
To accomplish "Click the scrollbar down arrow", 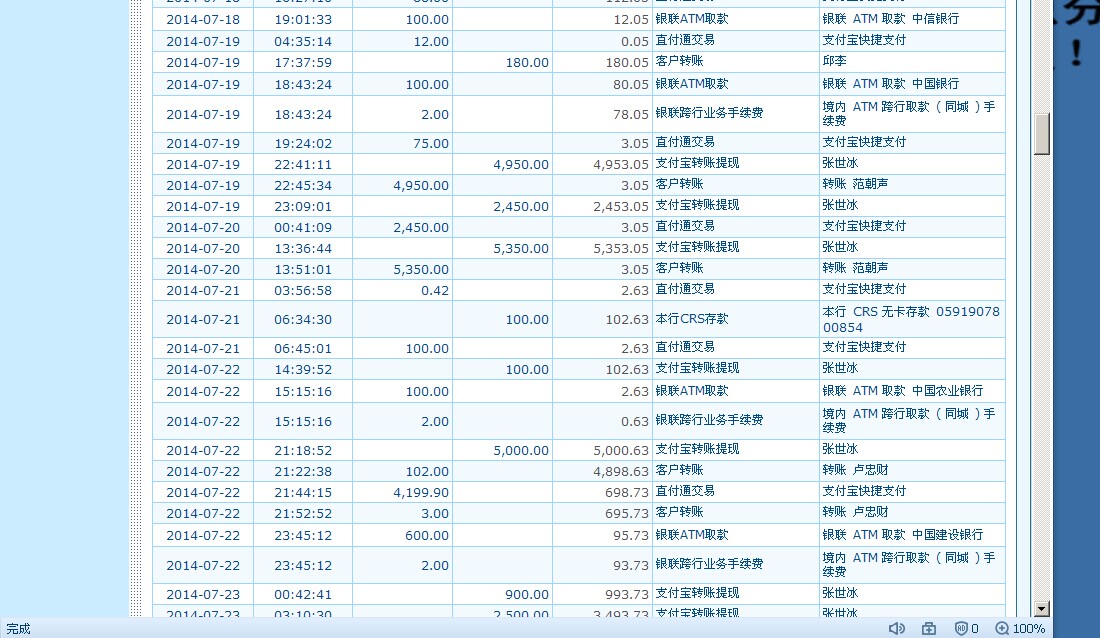I will click(x=1042, y=609).
